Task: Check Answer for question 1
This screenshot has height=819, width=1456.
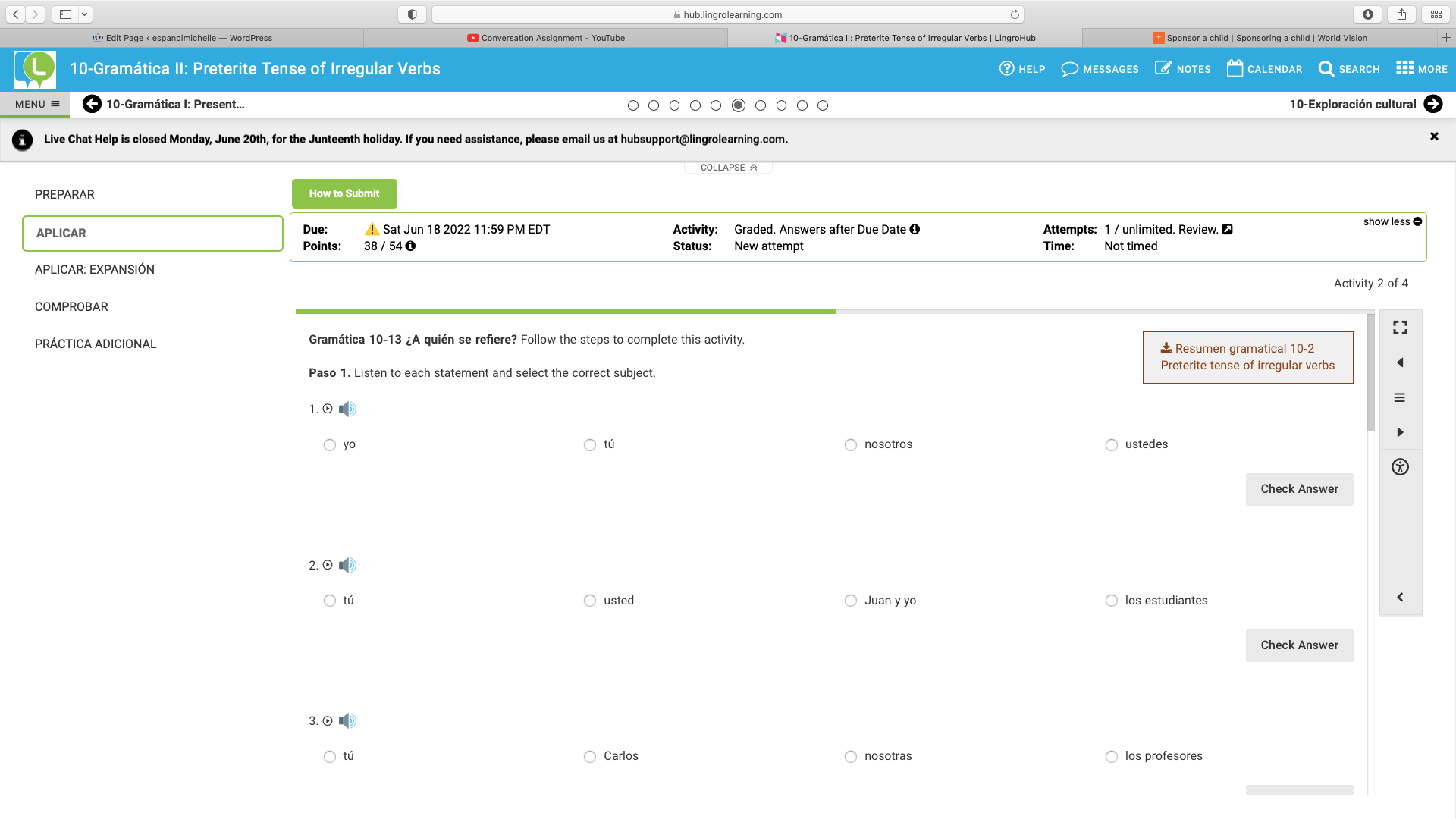Action: tap(1299, 489)
